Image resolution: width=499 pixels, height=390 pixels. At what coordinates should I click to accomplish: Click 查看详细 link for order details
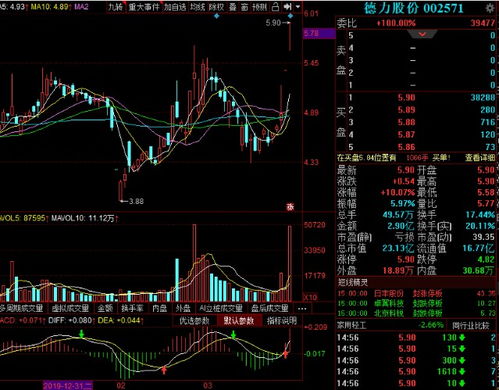(x=480, y=158)
